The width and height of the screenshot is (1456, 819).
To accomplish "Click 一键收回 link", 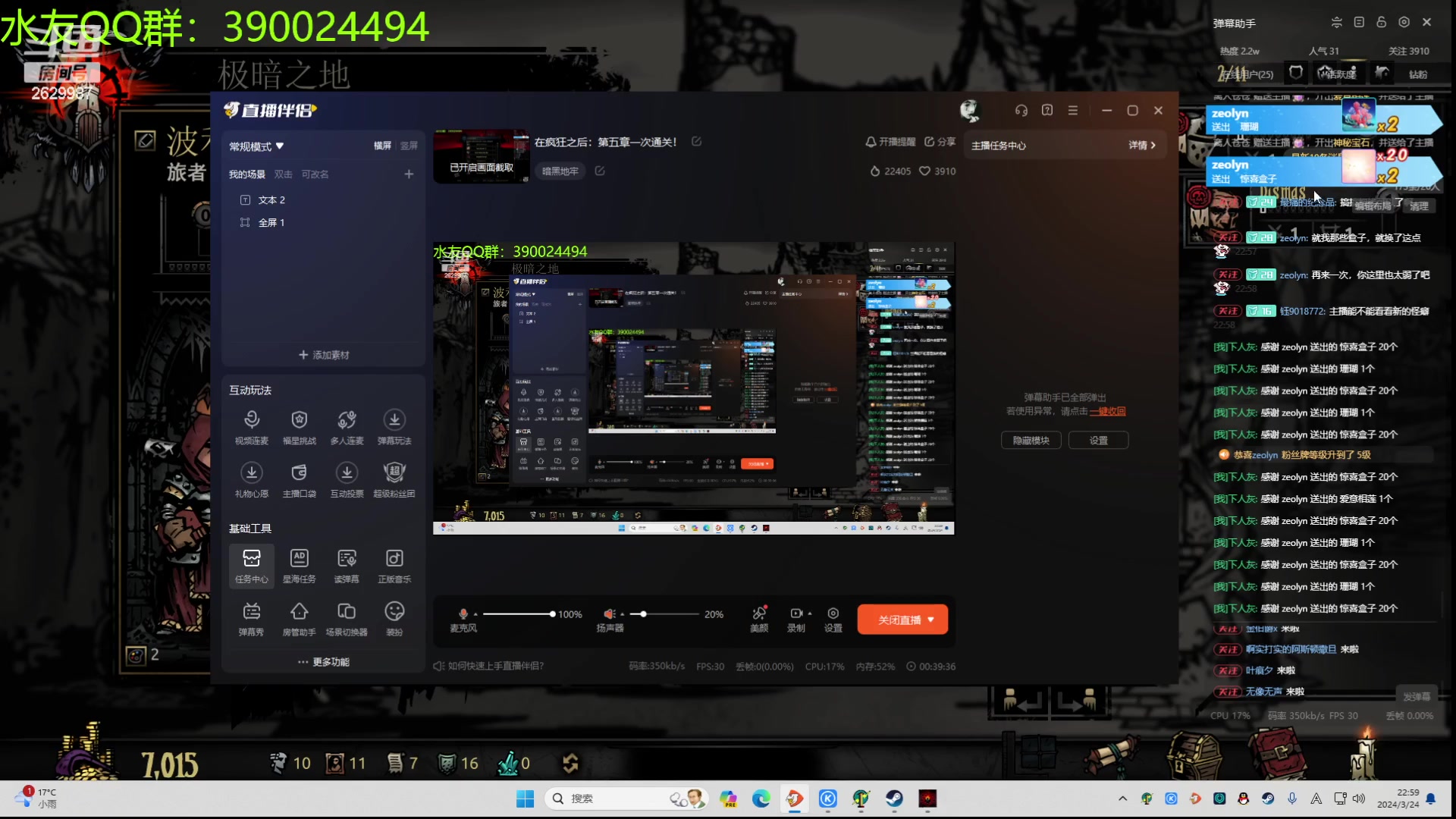I will pos(1107,411).
